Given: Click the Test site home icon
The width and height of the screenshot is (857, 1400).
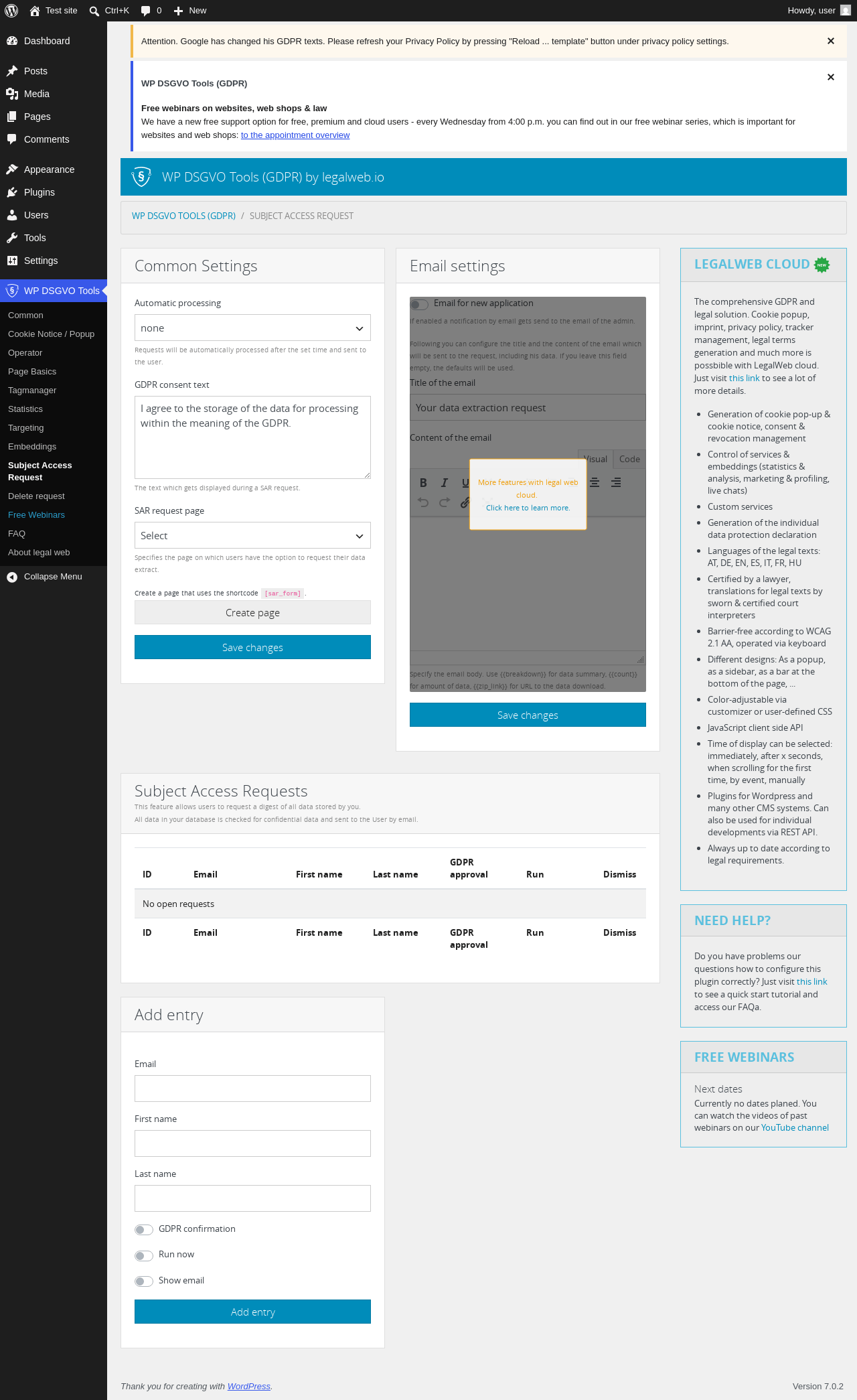Looking at the screenshot, I should tap(35, 11).
